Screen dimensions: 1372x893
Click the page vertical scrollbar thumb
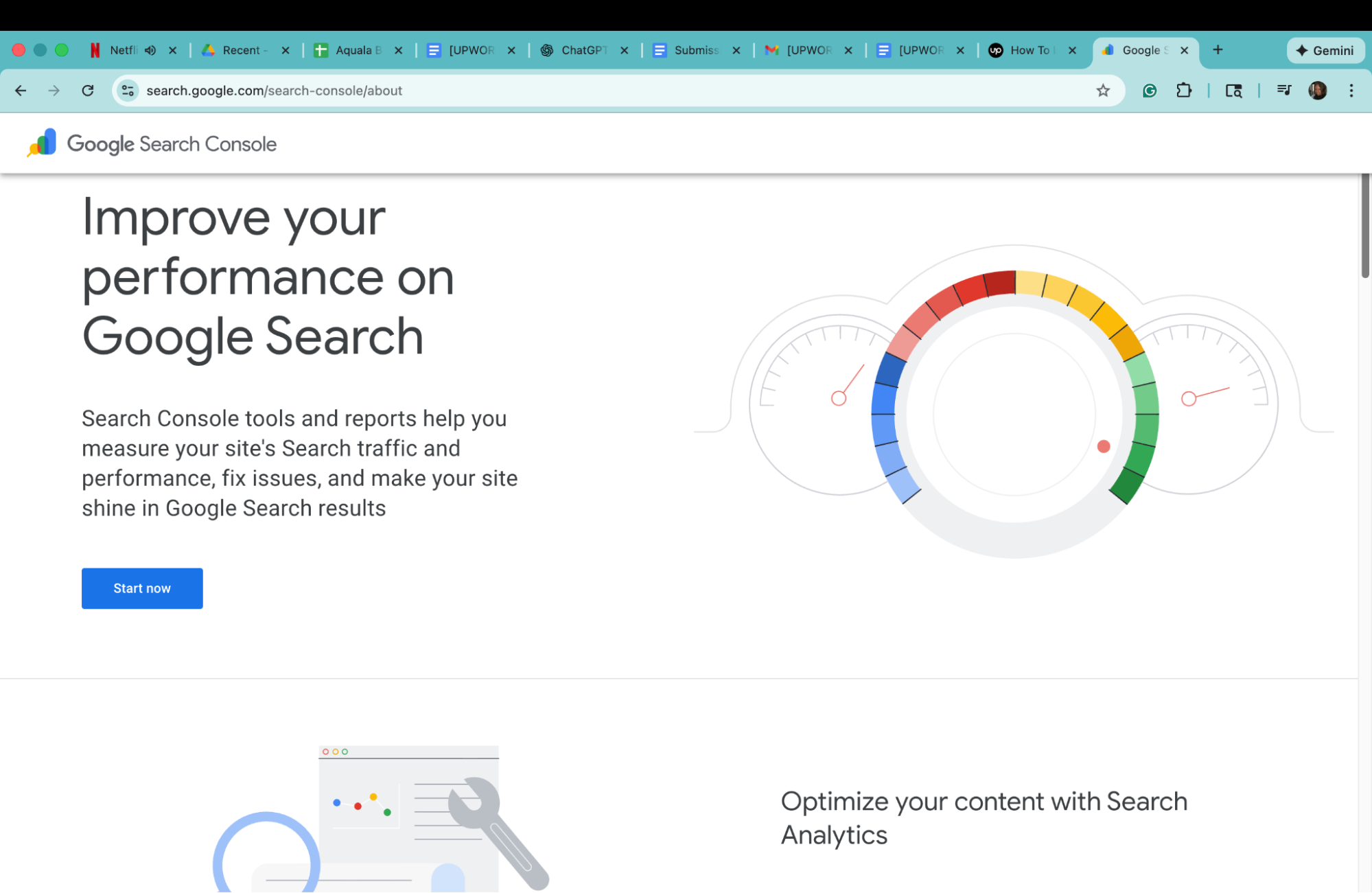1365,225
